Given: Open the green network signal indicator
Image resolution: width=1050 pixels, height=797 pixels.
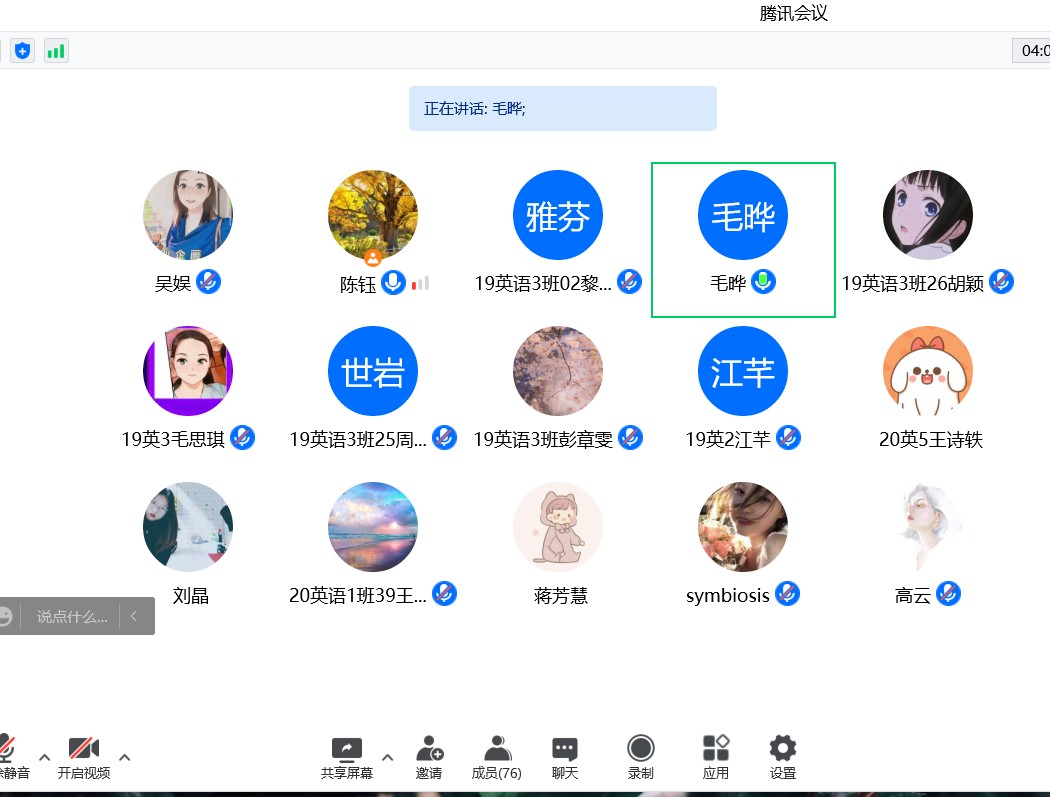Looking at the screenshot, I should click(56, 50).
